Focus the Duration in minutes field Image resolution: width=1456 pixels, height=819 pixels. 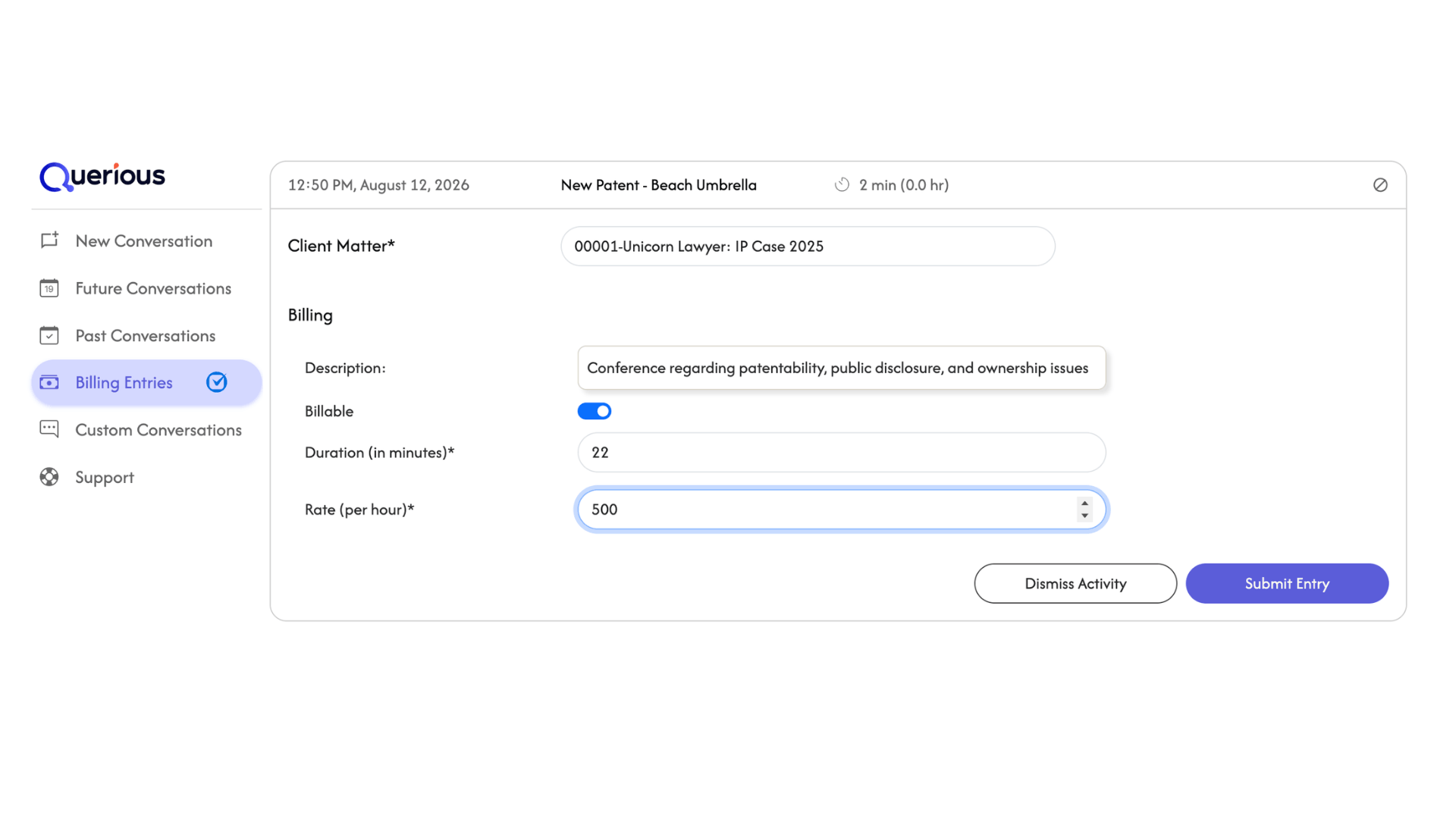point(842,453)
